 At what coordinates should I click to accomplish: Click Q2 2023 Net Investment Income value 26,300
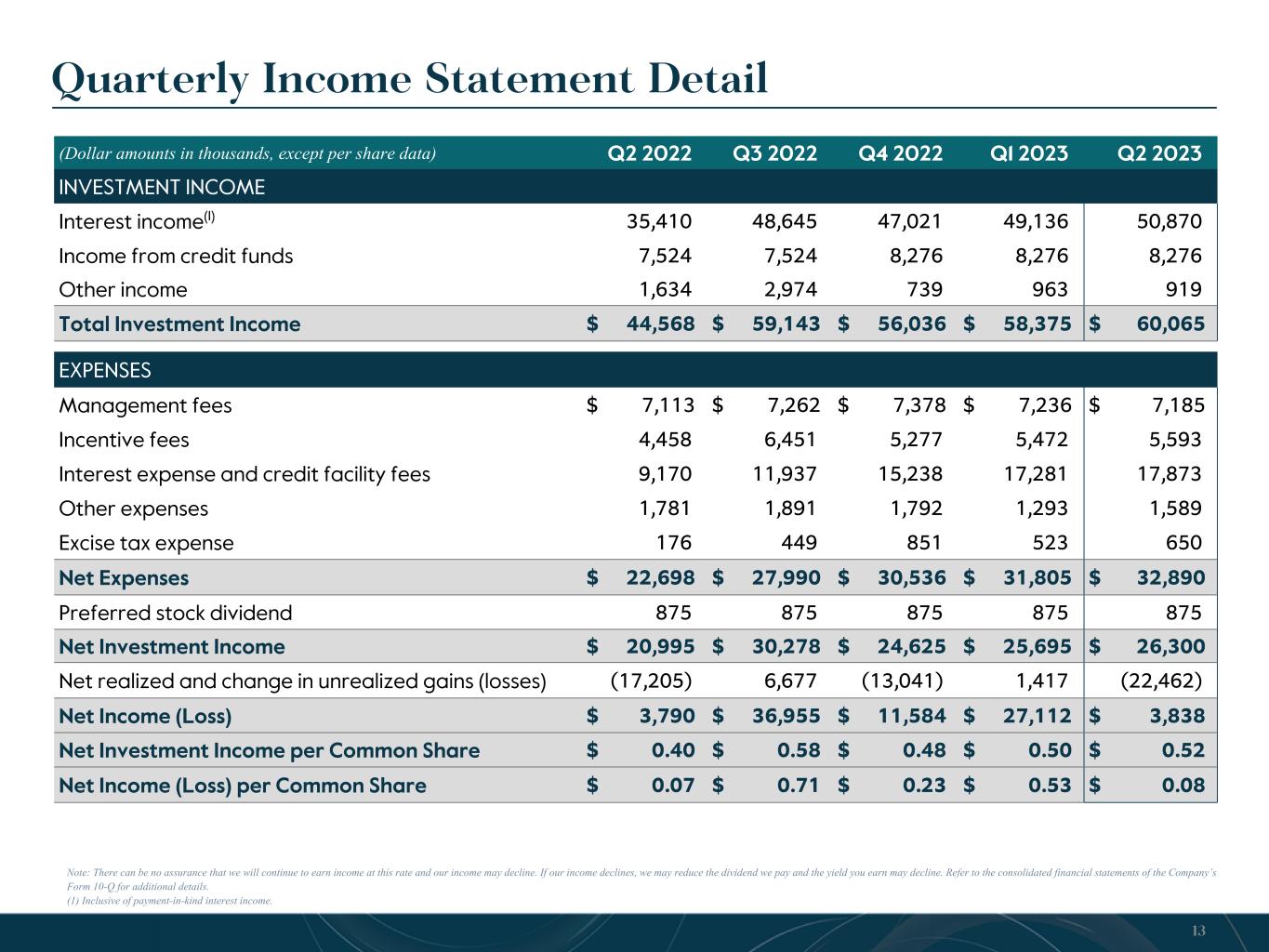pos(1170,647)
